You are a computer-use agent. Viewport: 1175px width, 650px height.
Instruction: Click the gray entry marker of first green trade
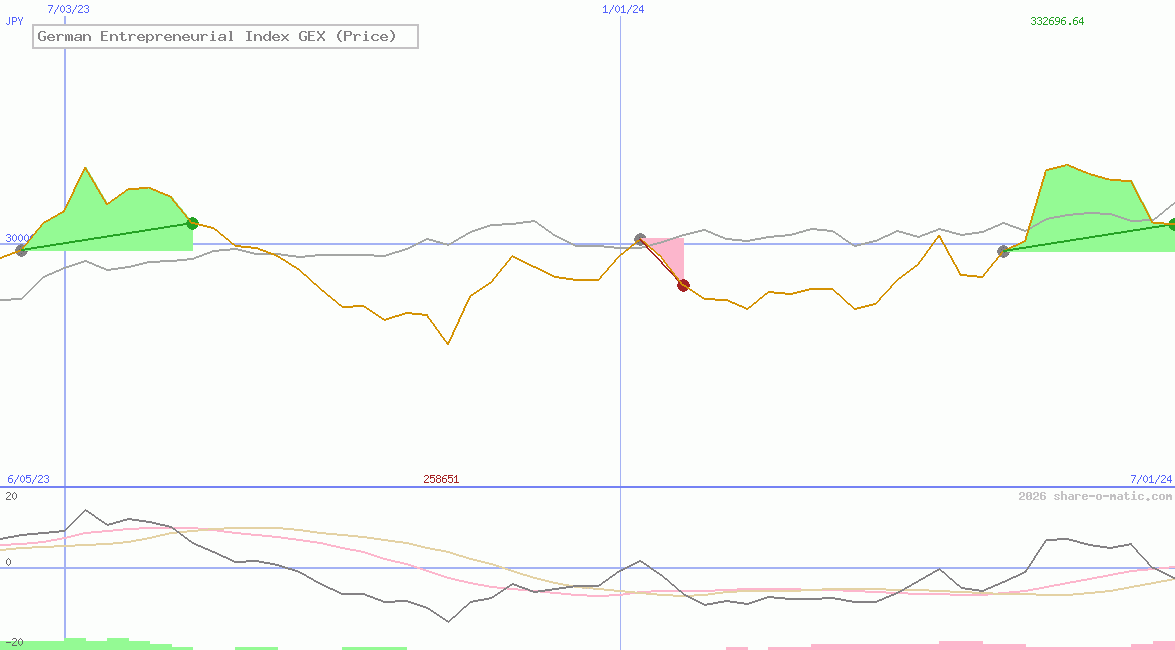coord(21,250)
